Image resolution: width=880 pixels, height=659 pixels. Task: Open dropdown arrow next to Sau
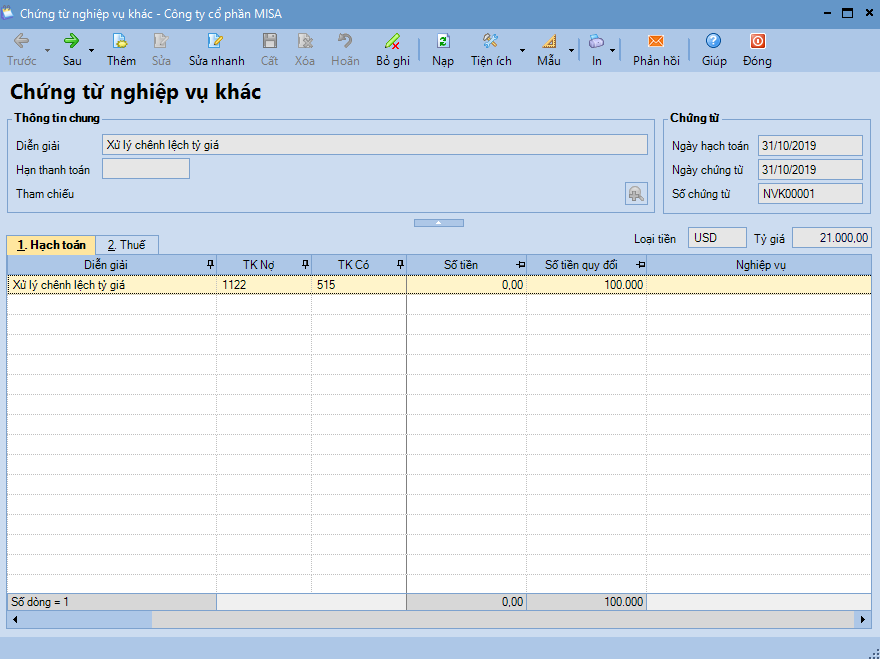[91, 51]
